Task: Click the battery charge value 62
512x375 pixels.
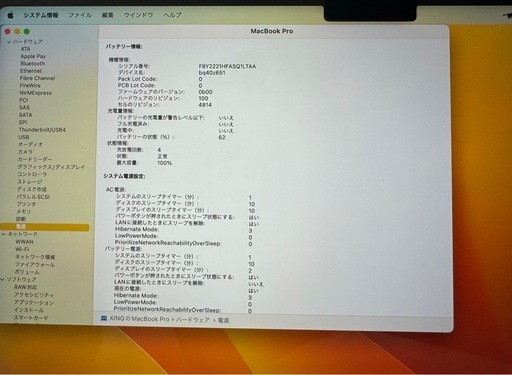Action: pyautogui.click(x=222, y=137)
